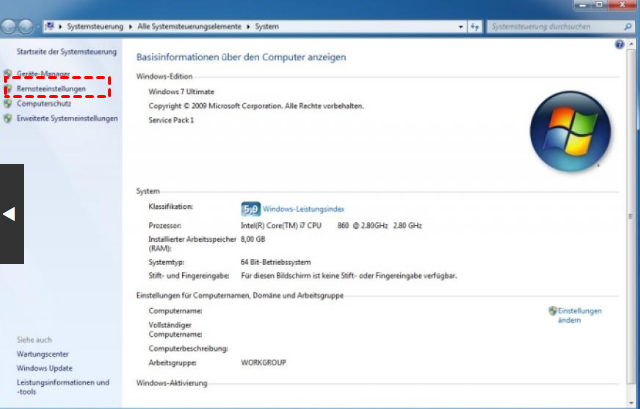The height and width of the screenshot is (409, 640).
Task: Click the WORKGROUP value
Action: click(264, 362)
